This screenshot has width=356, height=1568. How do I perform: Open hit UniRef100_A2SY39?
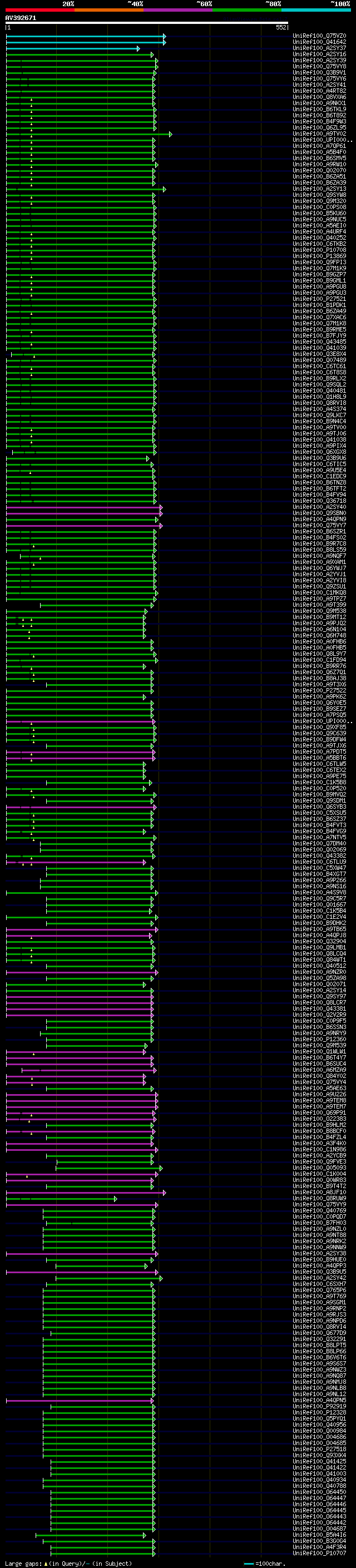[319, 60]
